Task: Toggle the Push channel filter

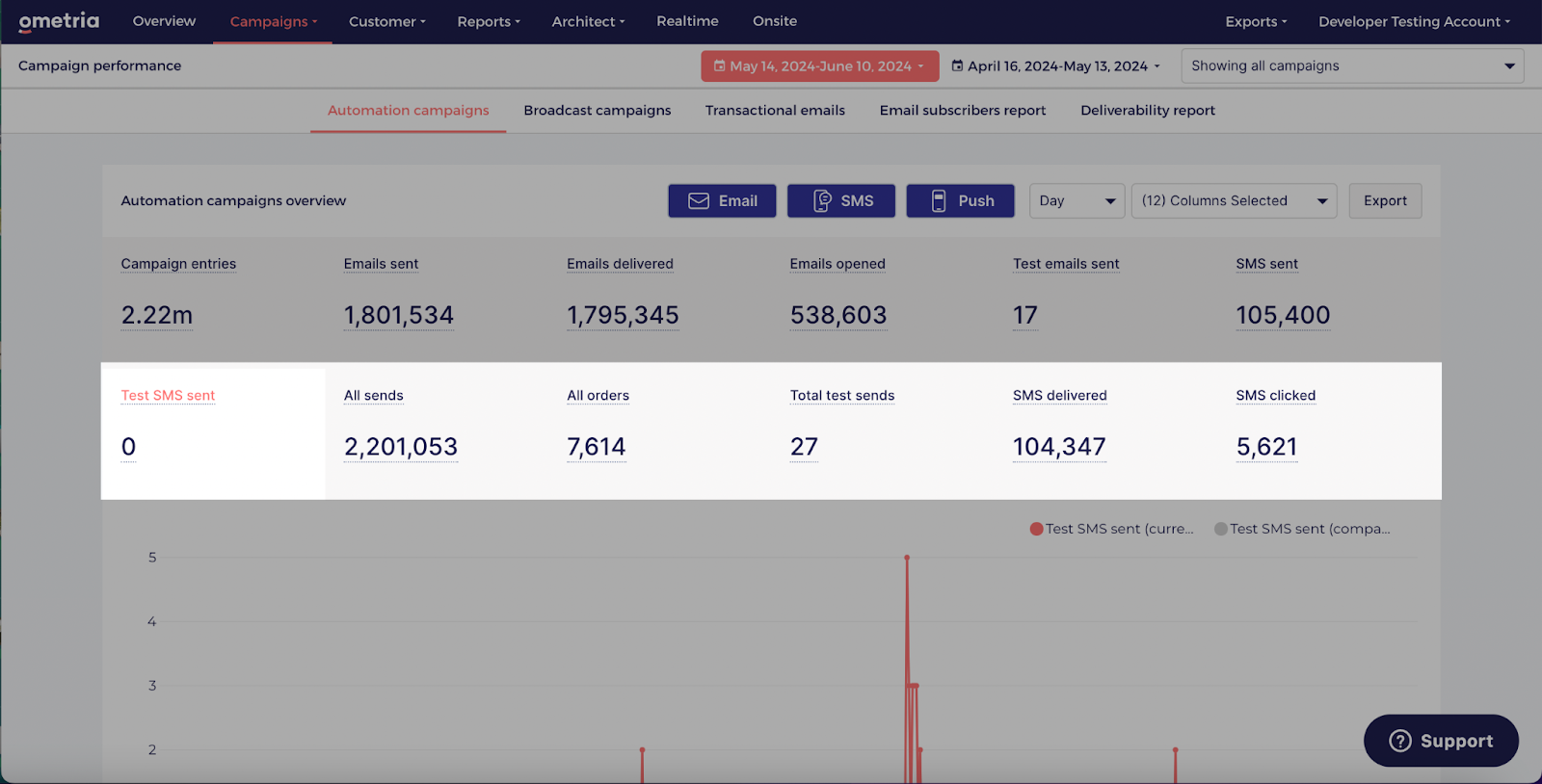Action: click(960, 200)
